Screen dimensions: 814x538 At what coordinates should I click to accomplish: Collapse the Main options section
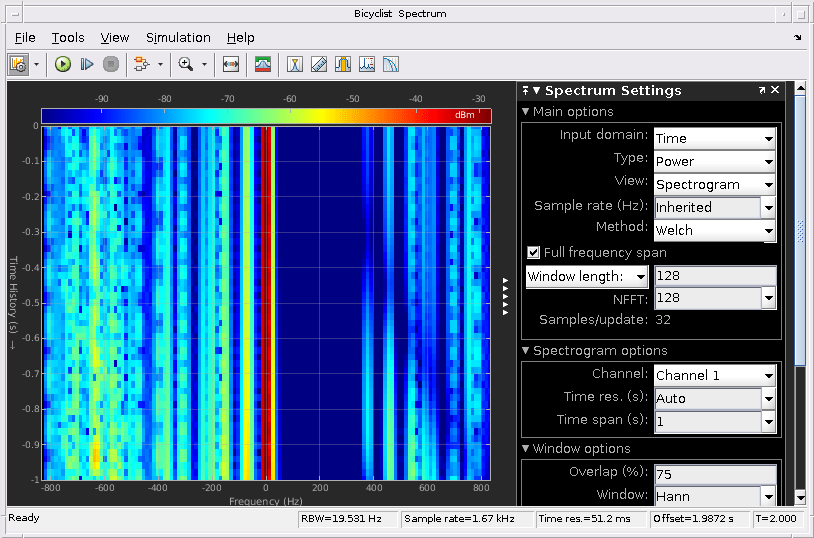(527, 112)
